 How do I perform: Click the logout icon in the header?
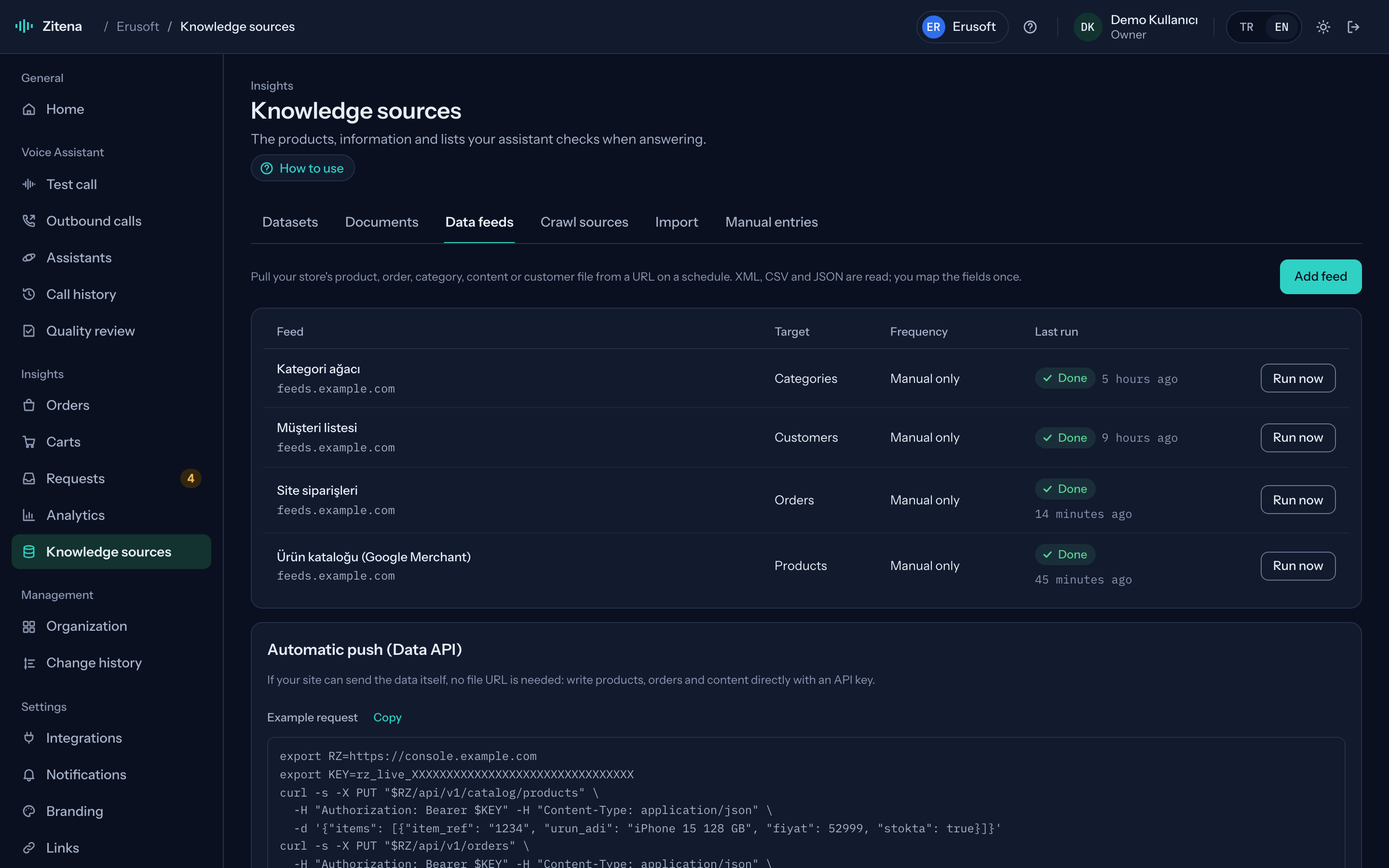tap(1353, 27)
